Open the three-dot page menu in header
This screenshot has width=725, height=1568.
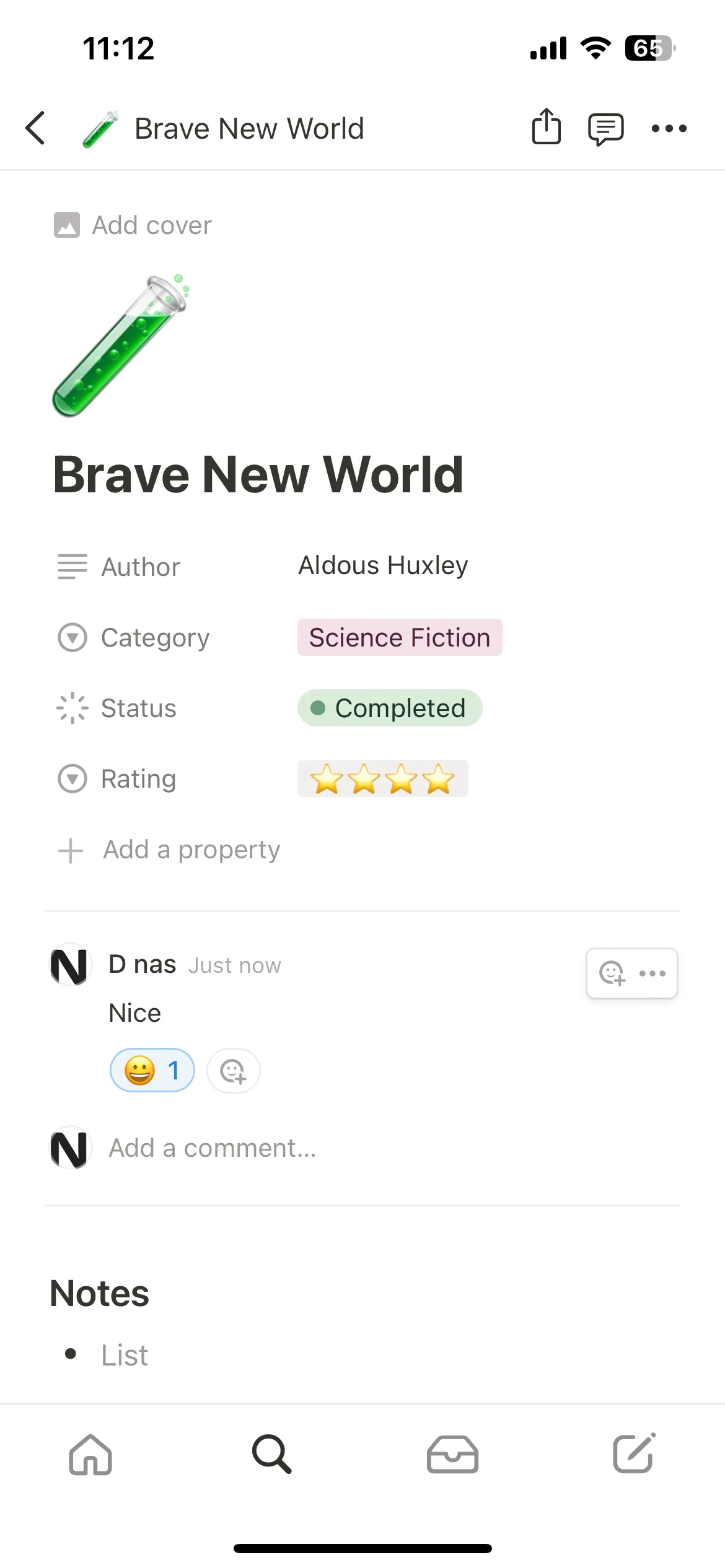pyautogui.click(x=669, y=129)
